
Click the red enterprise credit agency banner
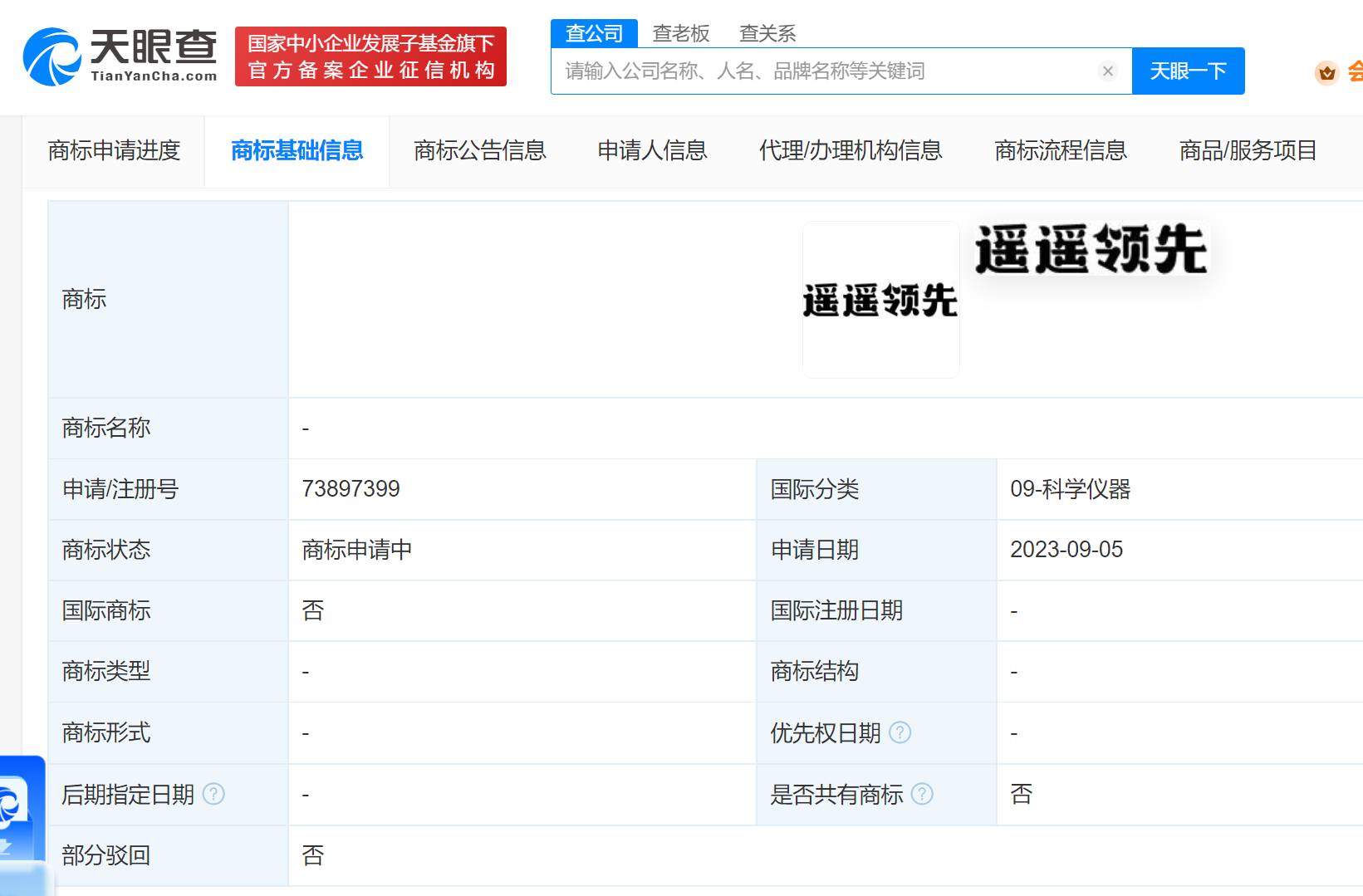pos(370,56)
